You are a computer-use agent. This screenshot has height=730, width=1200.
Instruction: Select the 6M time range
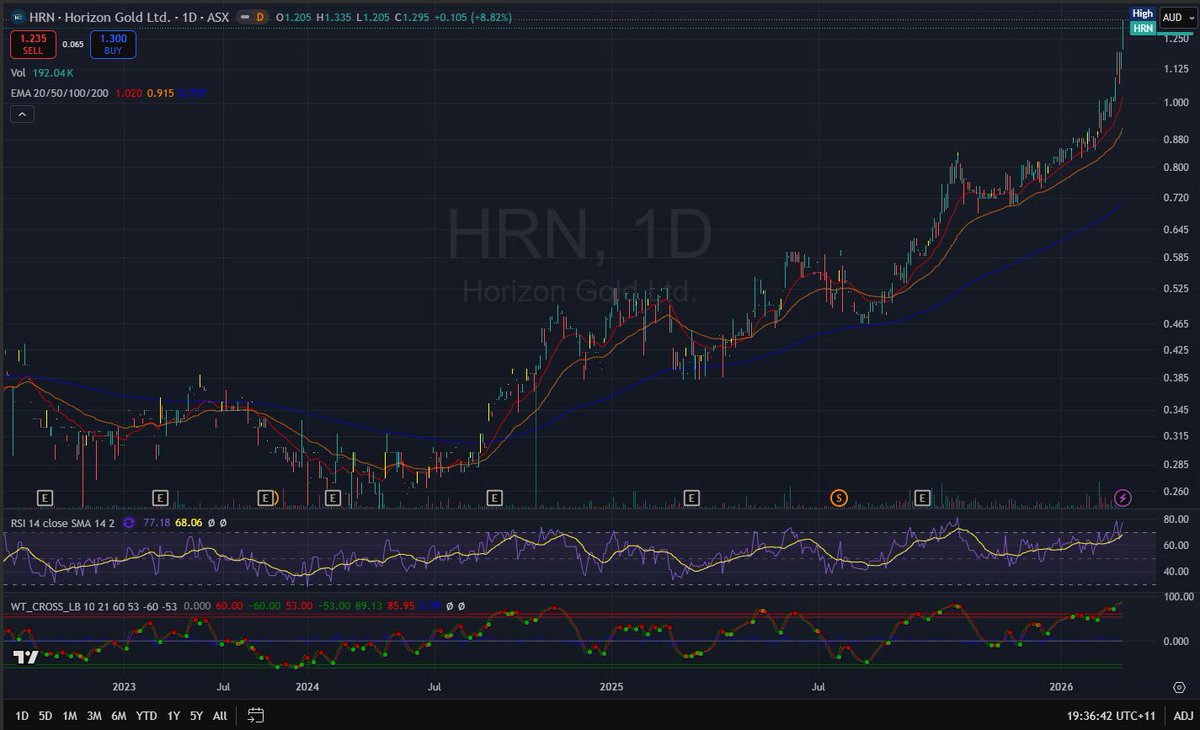tap(119, 715)
